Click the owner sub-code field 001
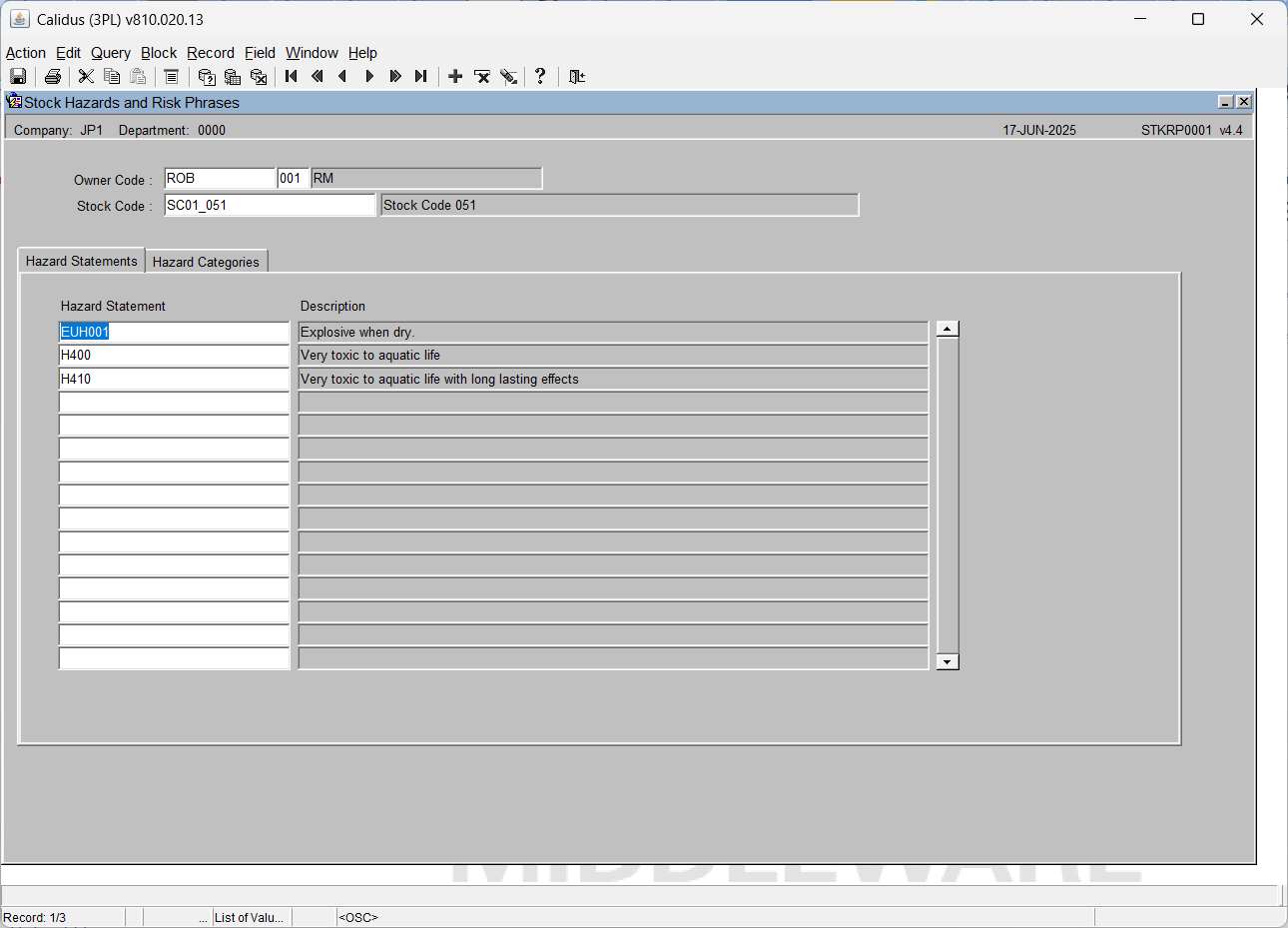1288x928 pixels. point(293,178)
